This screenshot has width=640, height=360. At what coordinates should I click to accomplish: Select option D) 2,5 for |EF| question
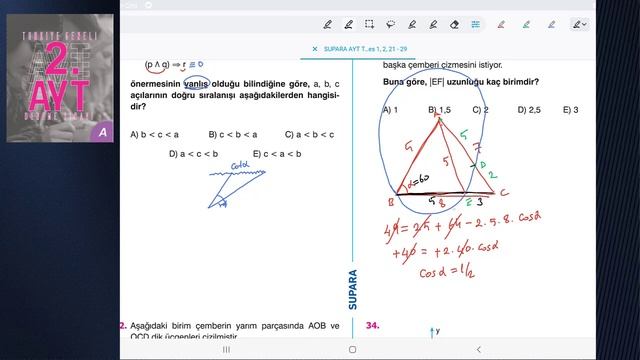pos(529,110)
